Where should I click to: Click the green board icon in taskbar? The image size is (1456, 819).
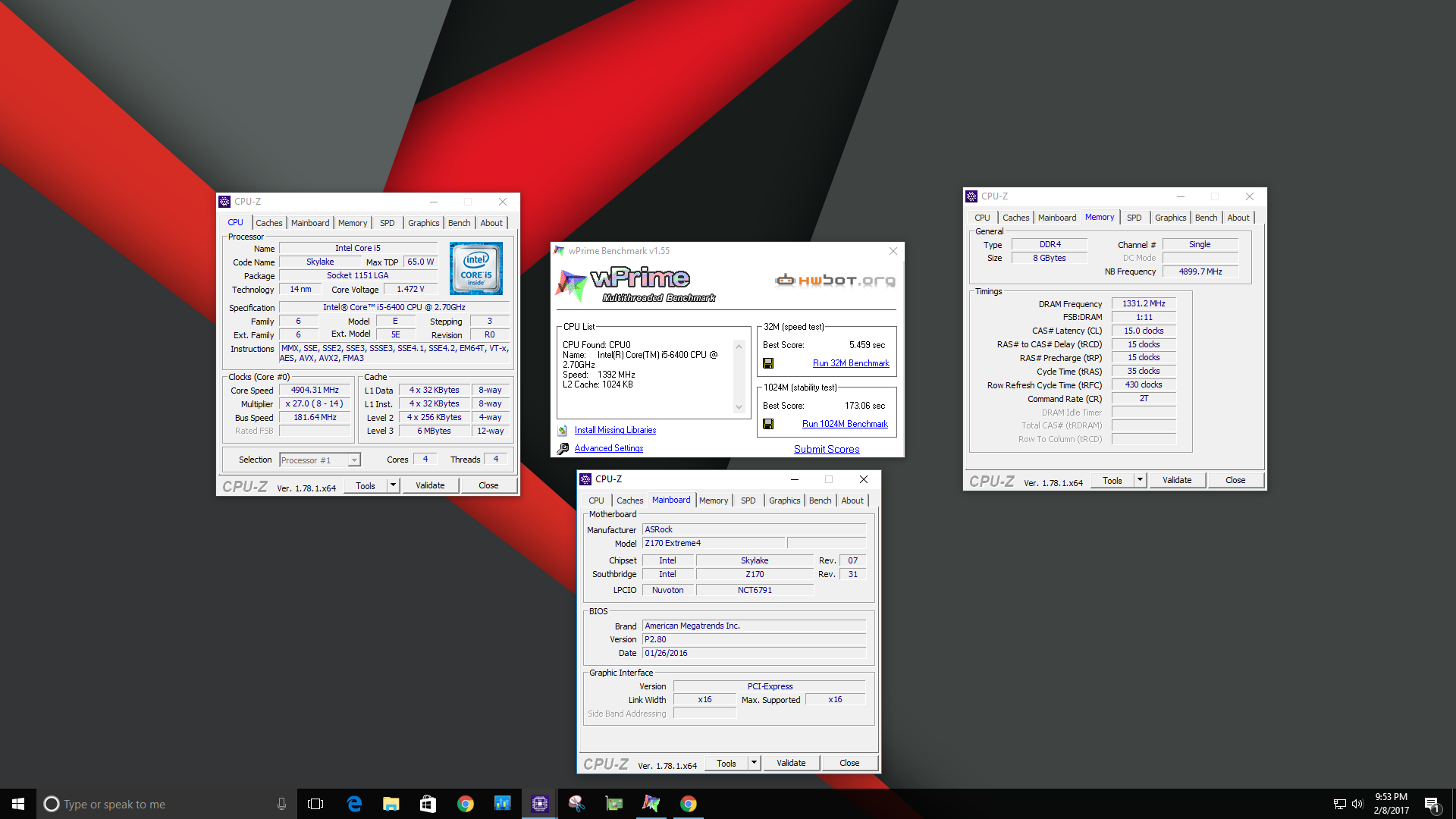pyautogui.click(x=613, y=804)
